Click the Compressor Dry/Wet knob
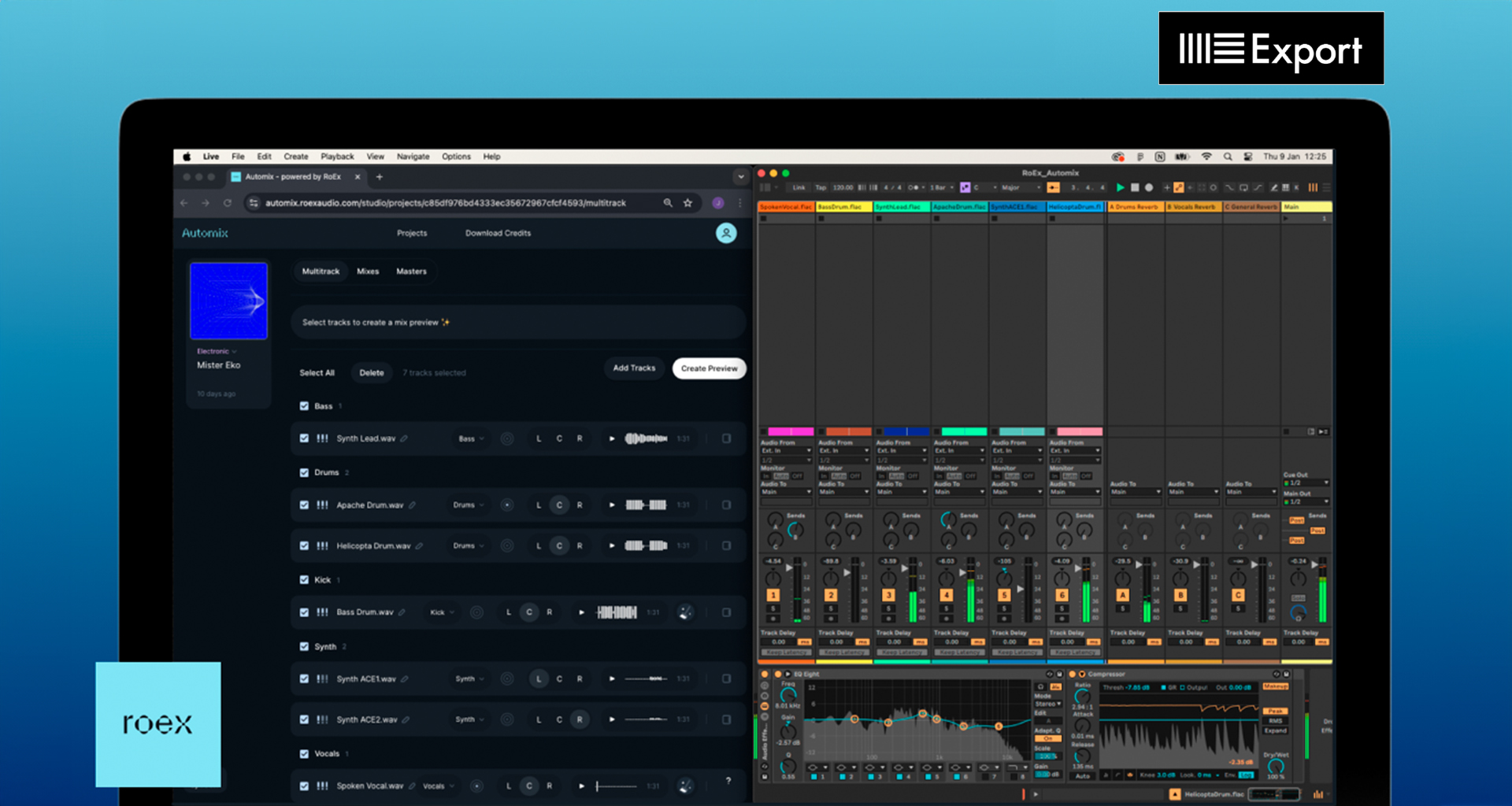The height and width of the screenshot is (806, 1512). 1275,766
